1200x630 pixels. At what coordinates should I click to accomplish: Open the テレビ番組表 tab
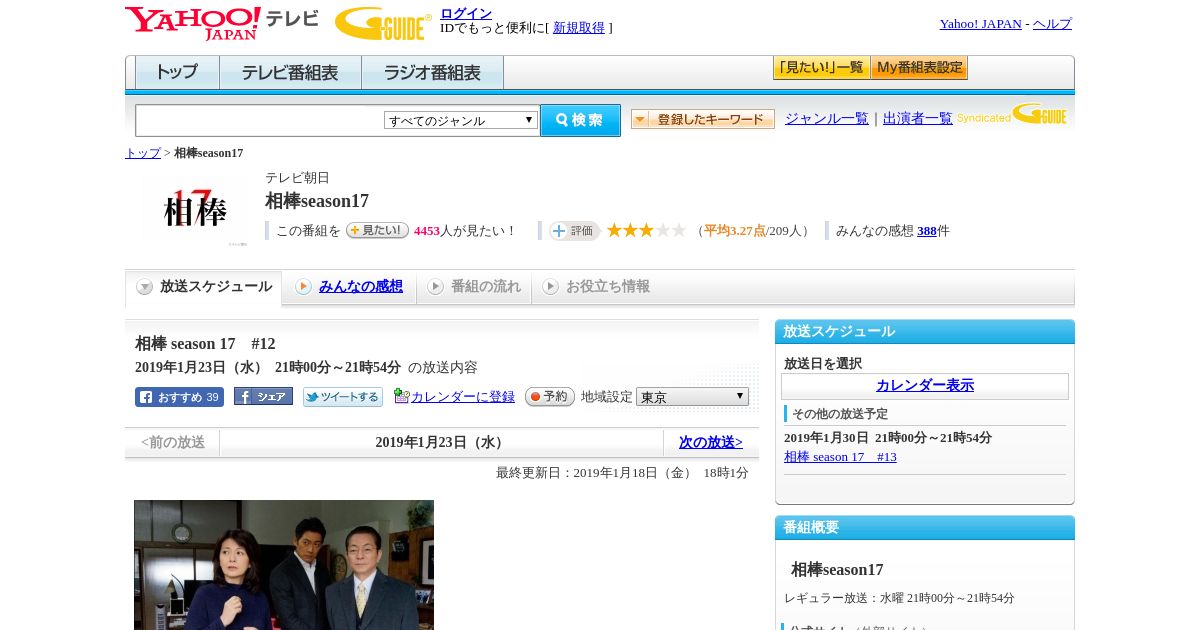290,73
